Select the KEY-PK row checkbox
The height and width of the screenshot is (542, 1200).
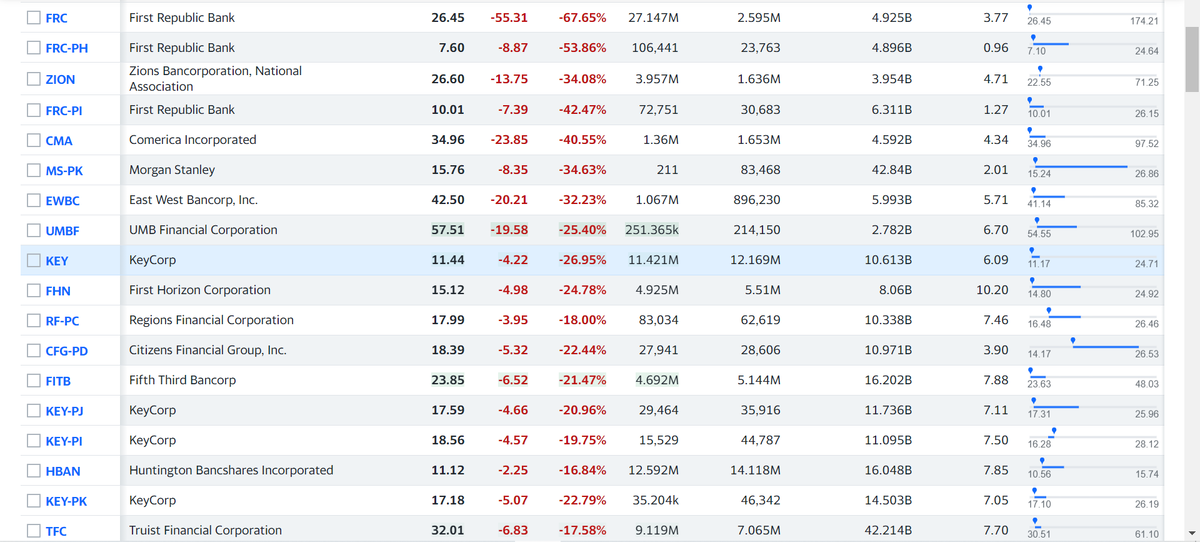tap(34, 501)
